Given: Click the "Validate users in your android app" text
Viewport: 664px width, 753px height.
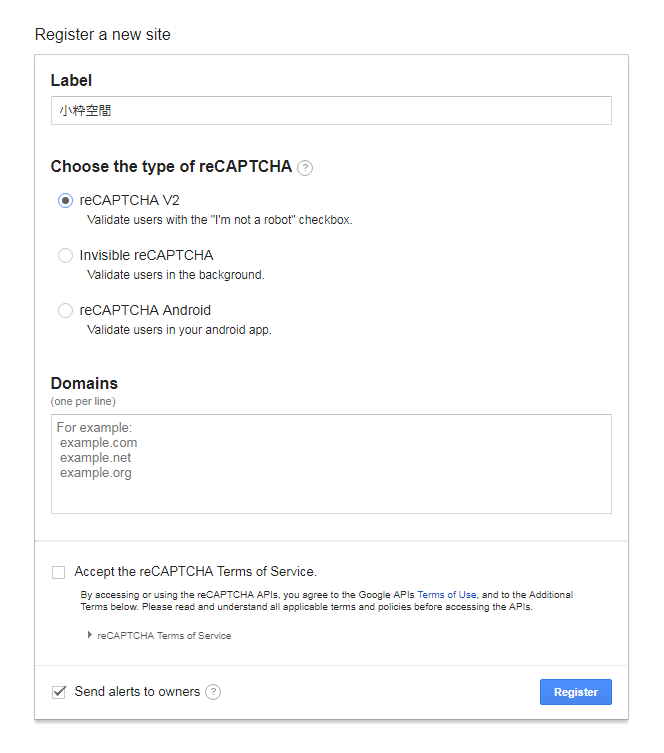Looking at the screenshot, I should (x=179, y=330).
